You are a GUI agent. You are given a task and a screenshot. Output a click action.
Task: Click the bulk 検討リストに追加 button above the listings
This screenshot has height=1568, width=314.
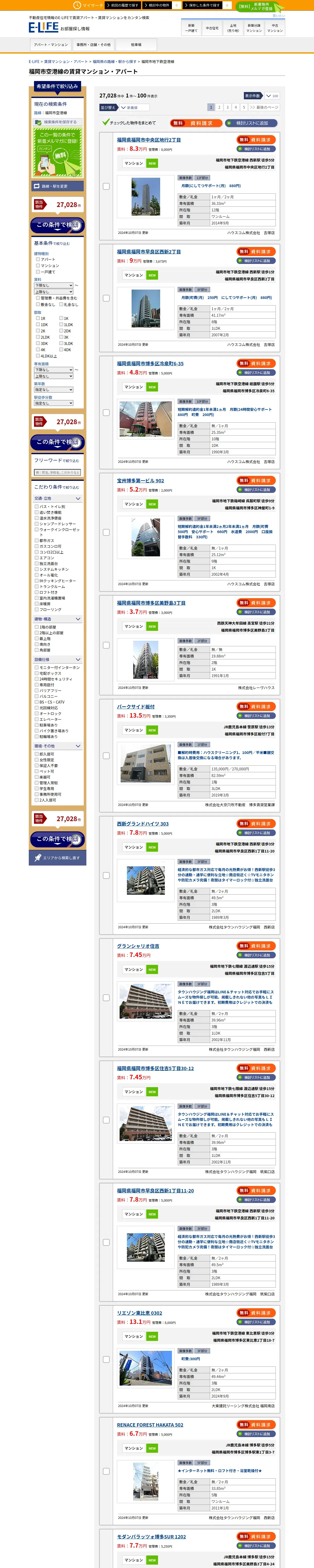click(x=252, y=123)
